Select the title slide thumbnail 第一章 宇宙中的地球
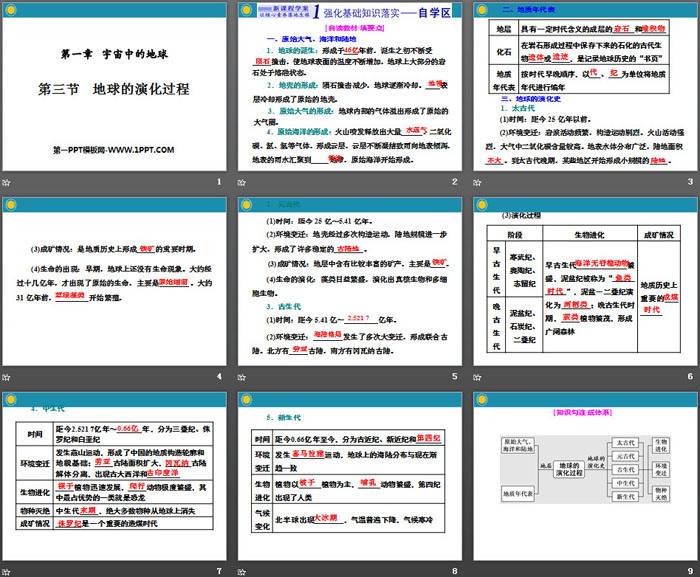The height and width of the screenshot is (577, 700). pos(115,87)
